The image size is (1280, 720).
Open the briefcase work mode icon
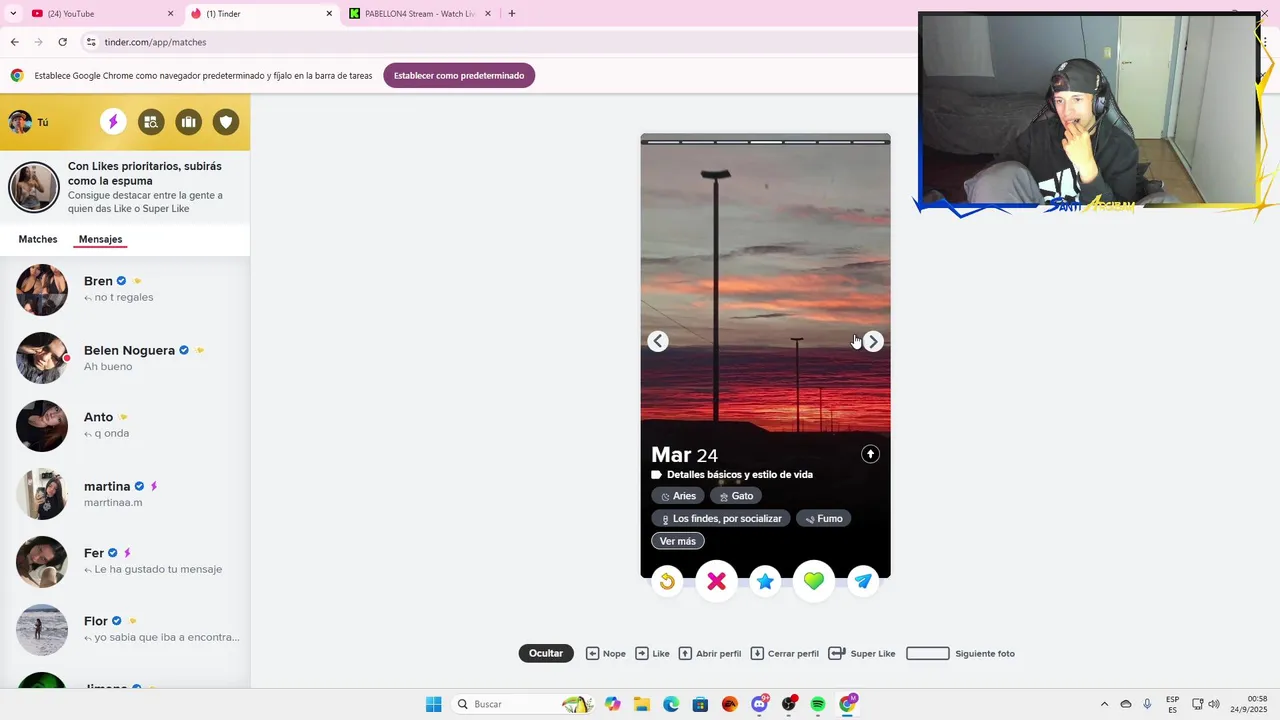[x=188, y=122]
